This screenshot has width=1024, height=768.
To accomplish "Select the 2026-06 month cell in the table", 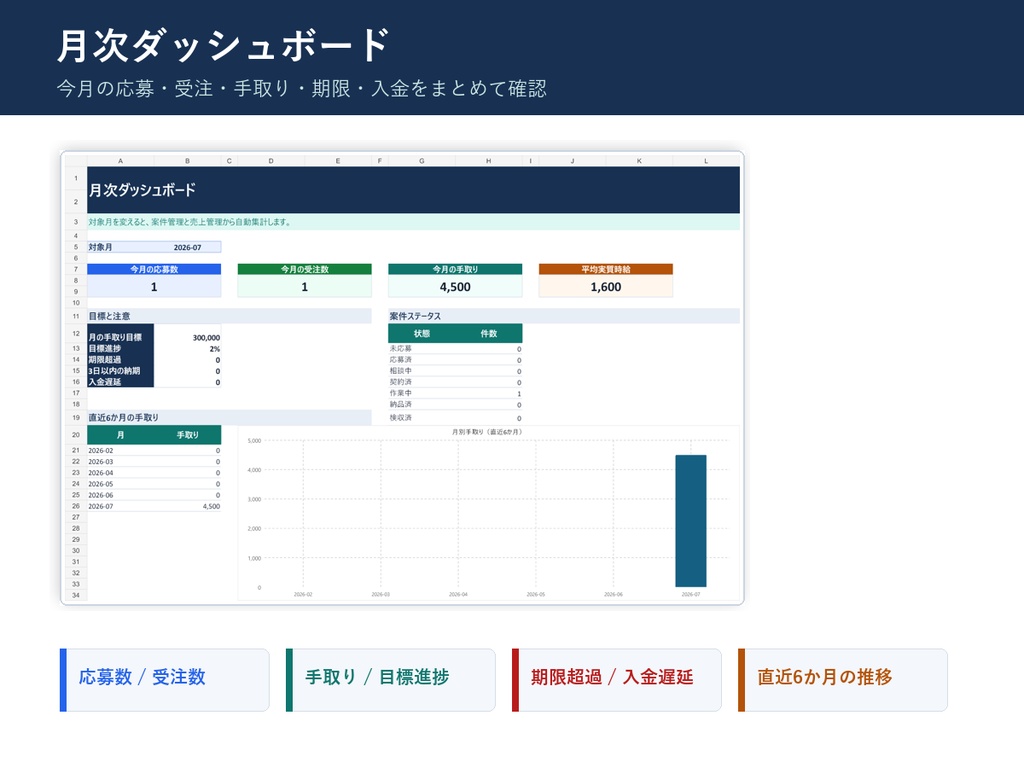I will coord(120,495).
